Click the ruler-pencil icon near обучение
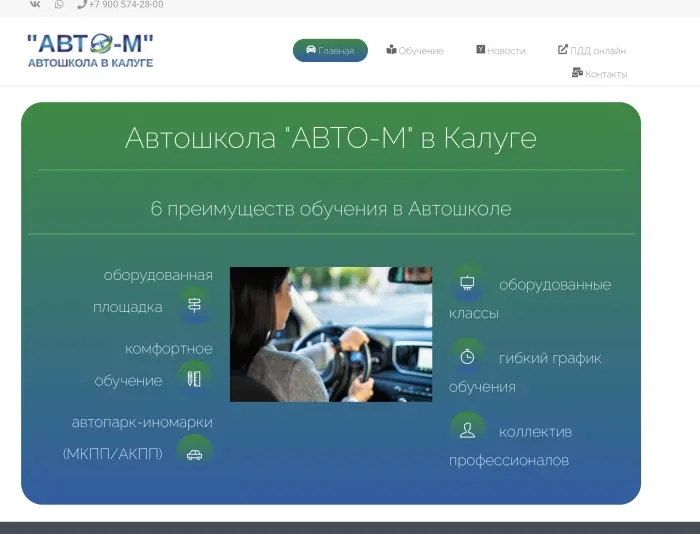 [x=194, y=379]
